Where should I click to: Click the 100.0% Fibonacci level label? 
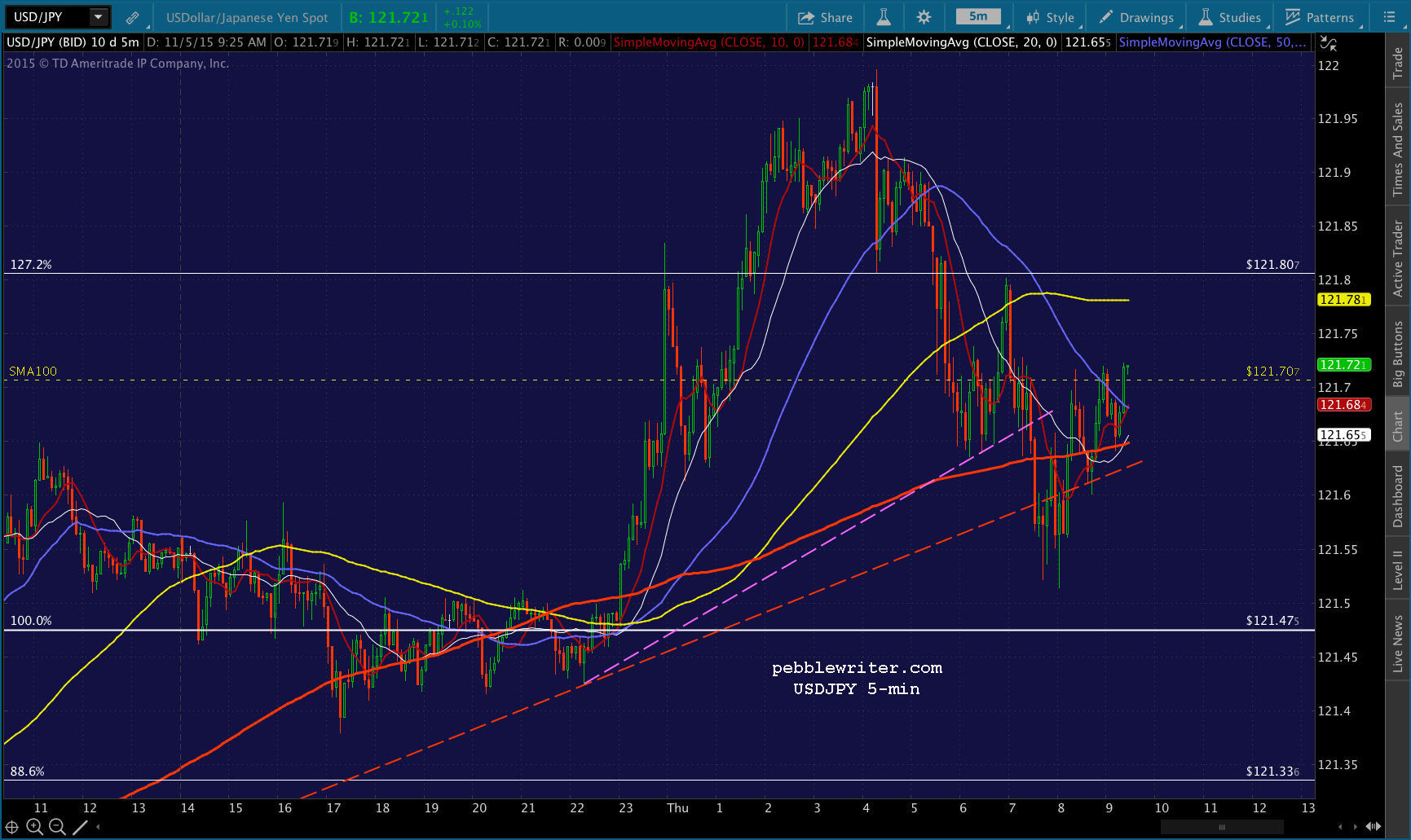31,621
